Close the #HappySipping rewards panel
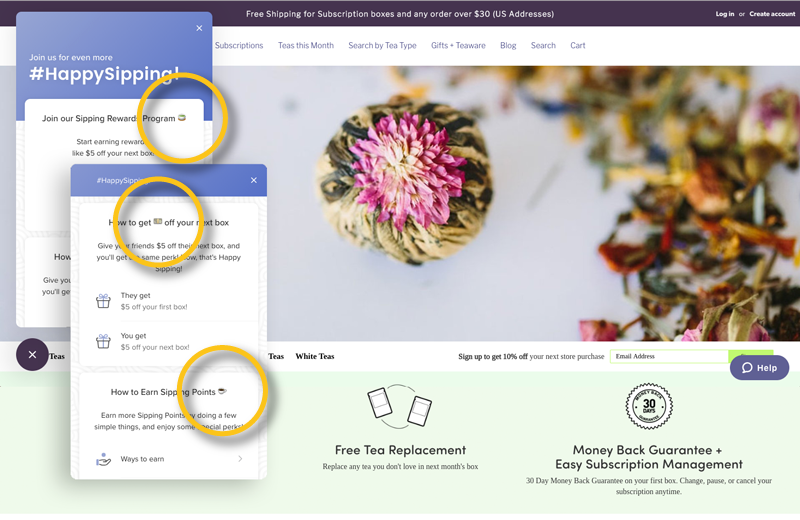This screenshot has height=520, width=800. pyautogui.click(x=199, y=28)
